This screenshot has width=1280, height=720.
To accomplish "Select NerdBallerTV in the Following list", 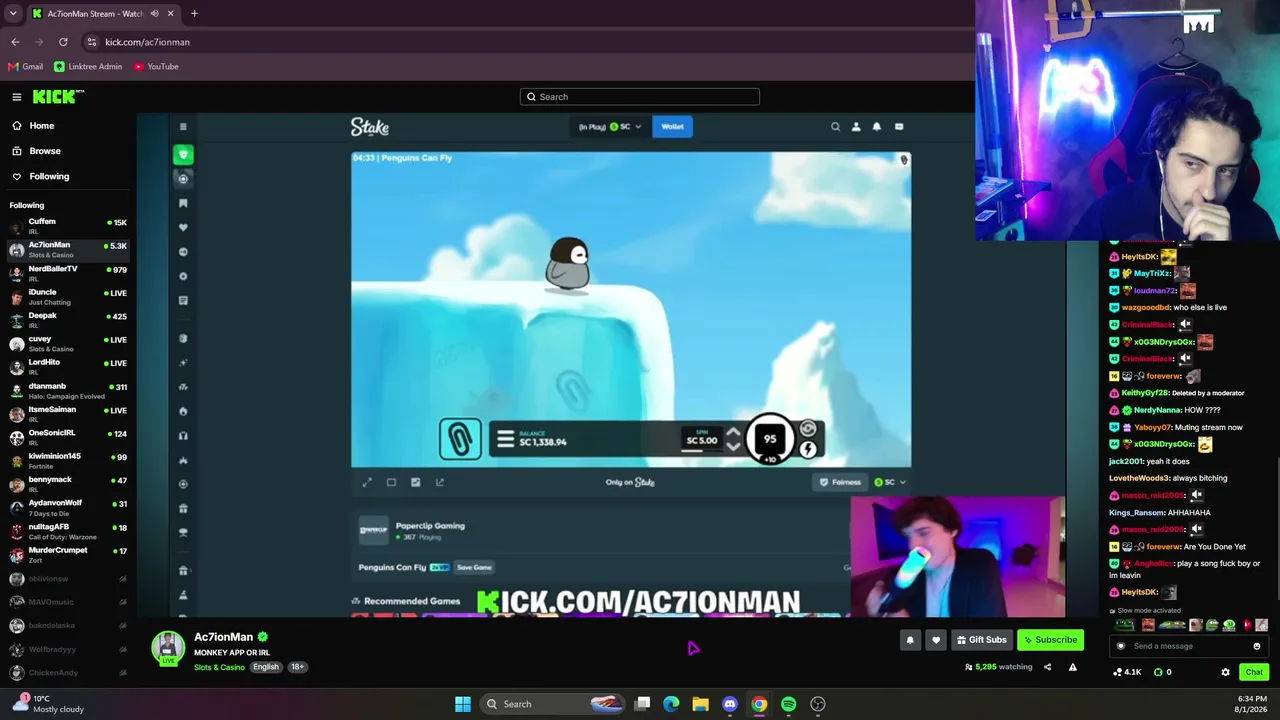I will [68, 273].
